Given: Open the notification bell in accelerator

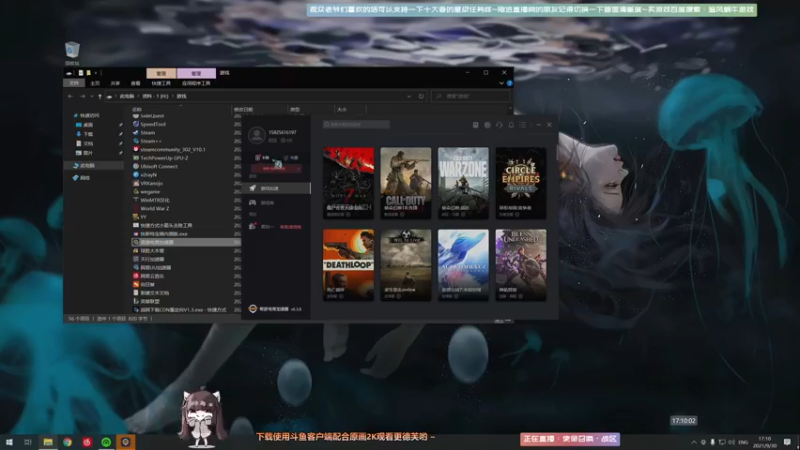Looking at the screenshot, I should coord(511,125).
